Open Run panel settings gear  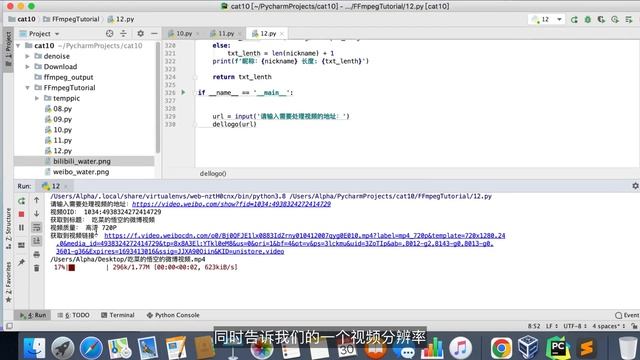point(635,186)
